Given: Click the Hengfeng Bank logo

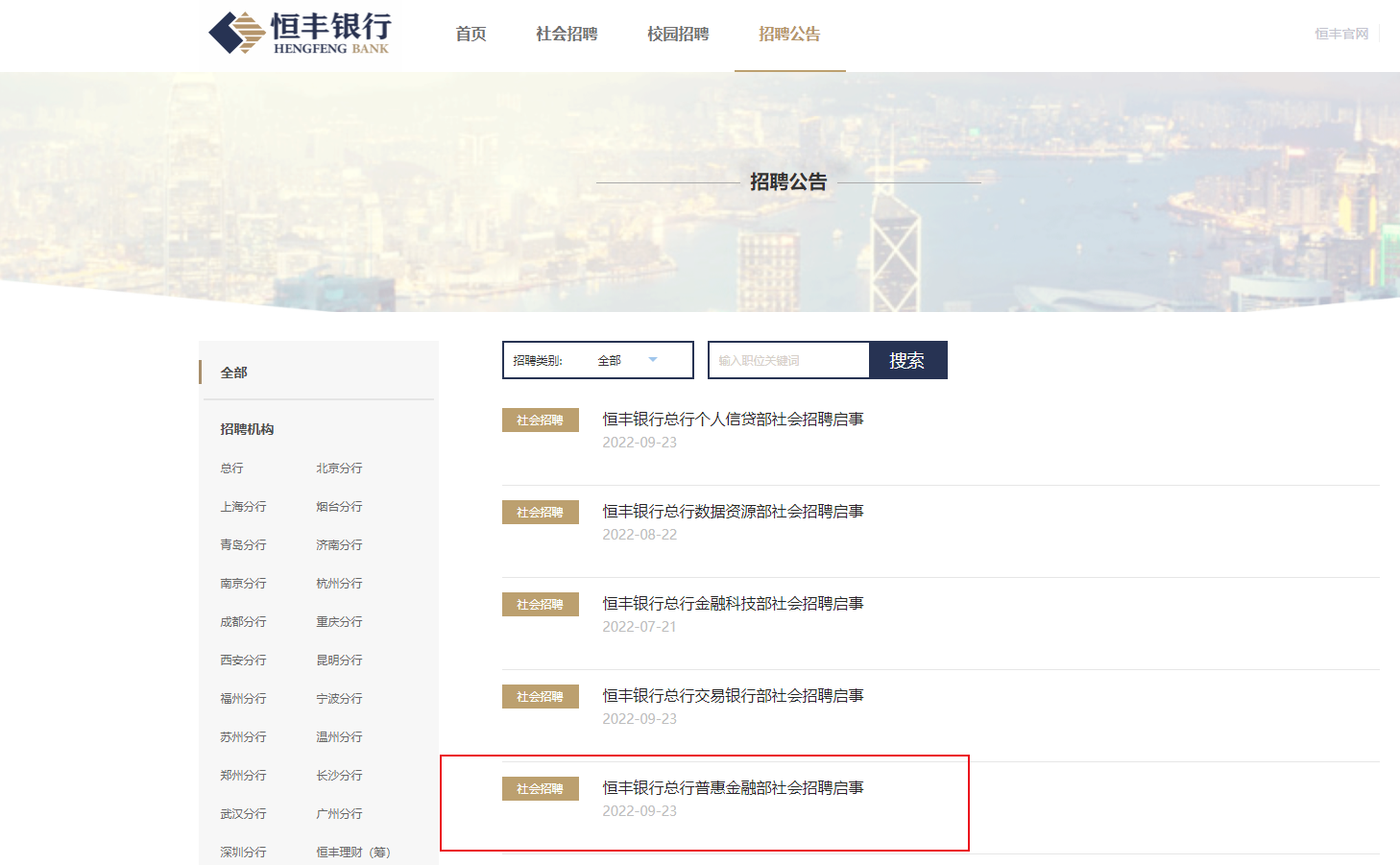Looking at the screenshot, I should 300,34.
